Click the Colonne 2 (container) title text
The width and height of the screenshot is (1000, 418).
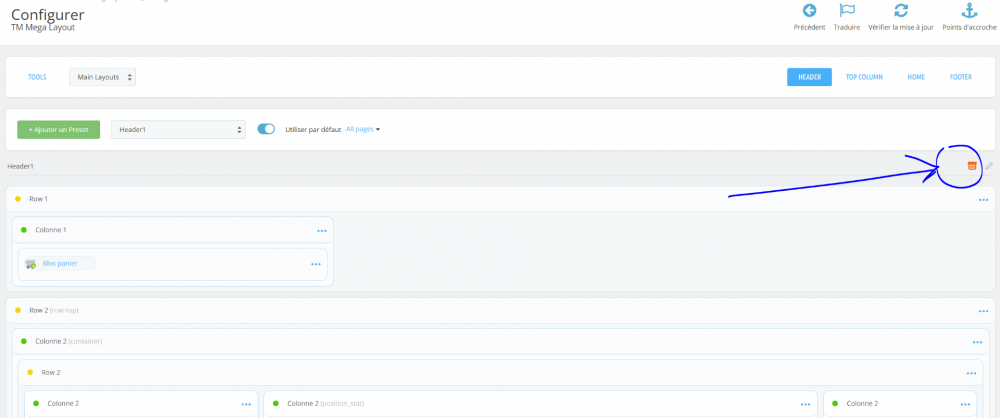(x=69, y=341)
